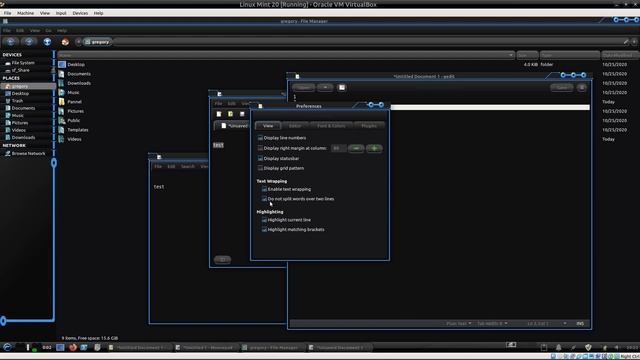Open home folder icon in File Manager toolbar
The width and height of the screenshot is (640, 360).
(65, 42)
